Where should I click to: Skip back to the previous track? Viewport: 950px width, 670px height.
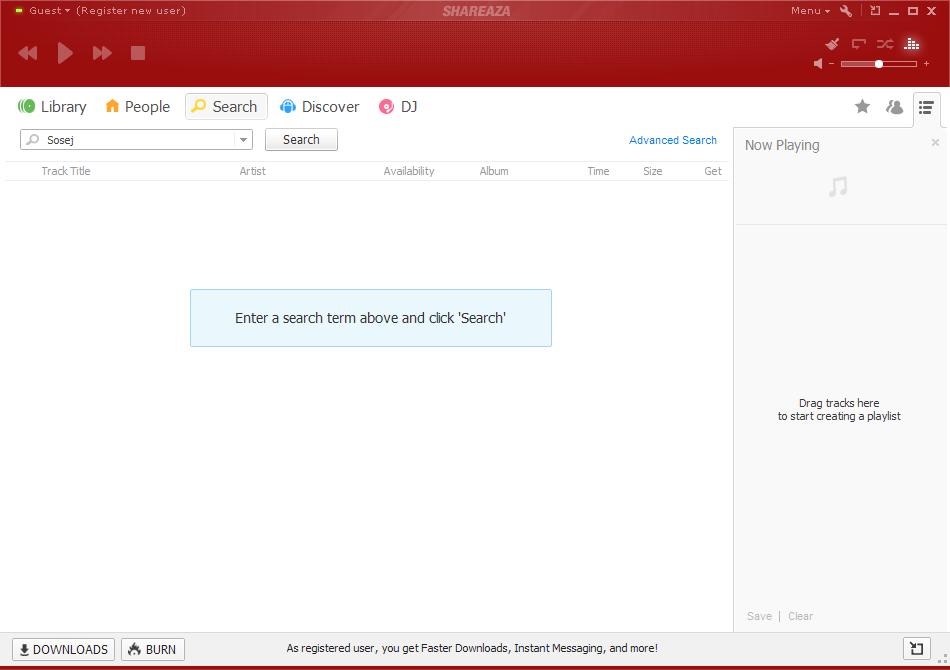[28, 53]
